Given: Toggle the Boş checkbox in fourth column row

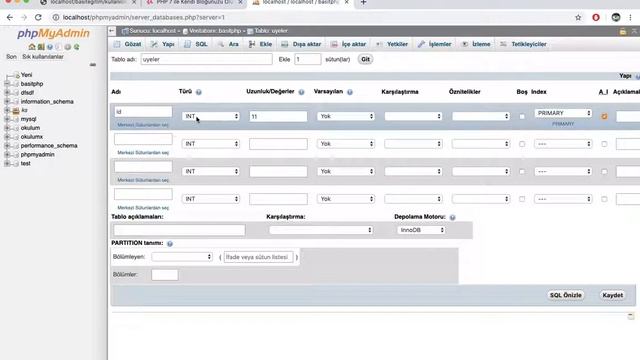Looking at the screenshot, I should 522,199.
